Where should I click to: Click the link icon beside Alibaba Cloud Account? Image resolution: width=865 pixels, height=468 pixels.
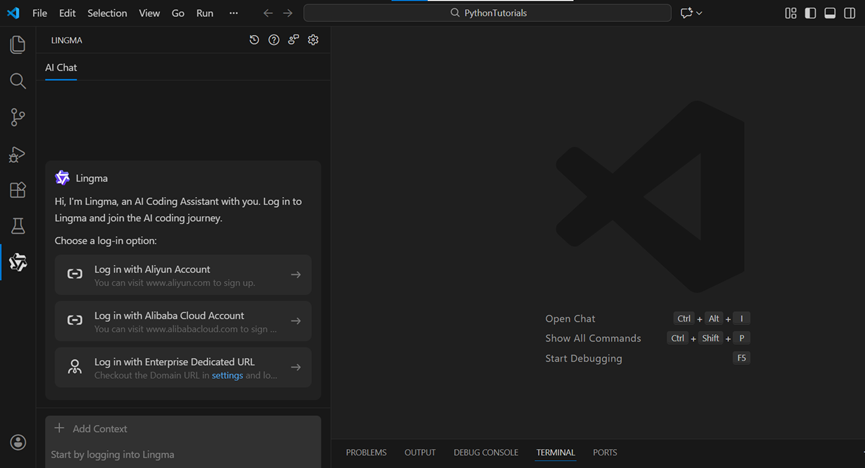(74, 320)
